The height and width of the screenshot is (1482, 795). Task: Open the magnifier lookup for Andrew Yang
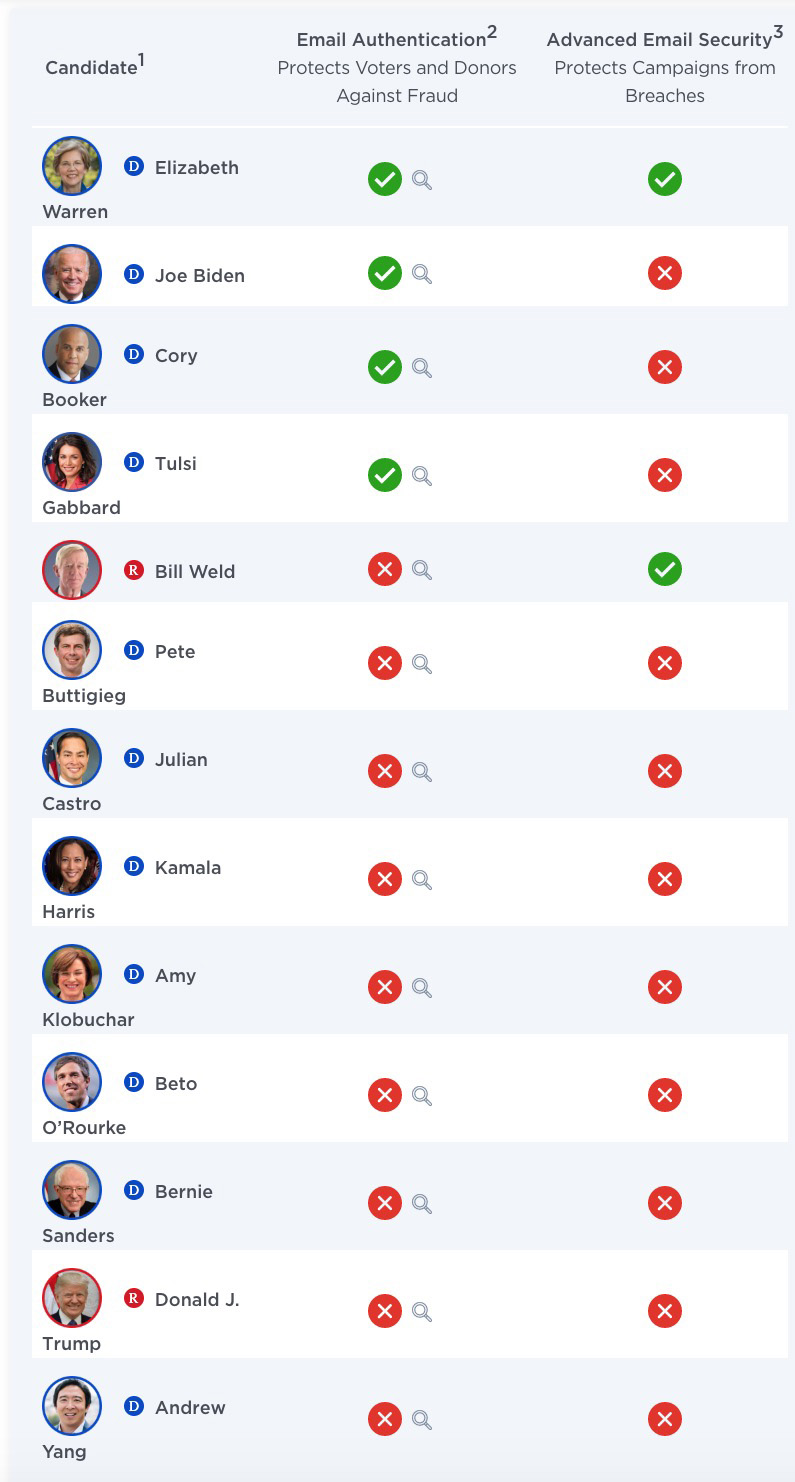(x=422, y=1420)
